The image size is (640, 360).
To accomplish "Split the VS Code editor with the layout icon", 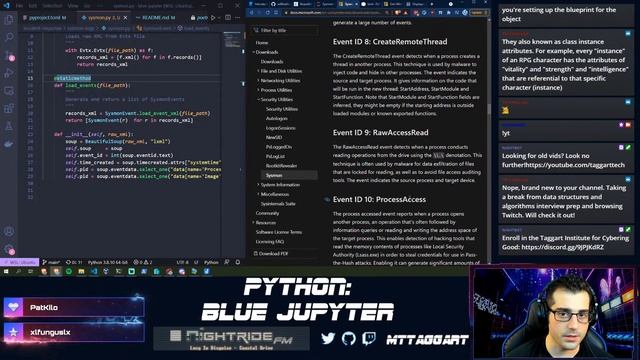I will [x=228, y=18].
